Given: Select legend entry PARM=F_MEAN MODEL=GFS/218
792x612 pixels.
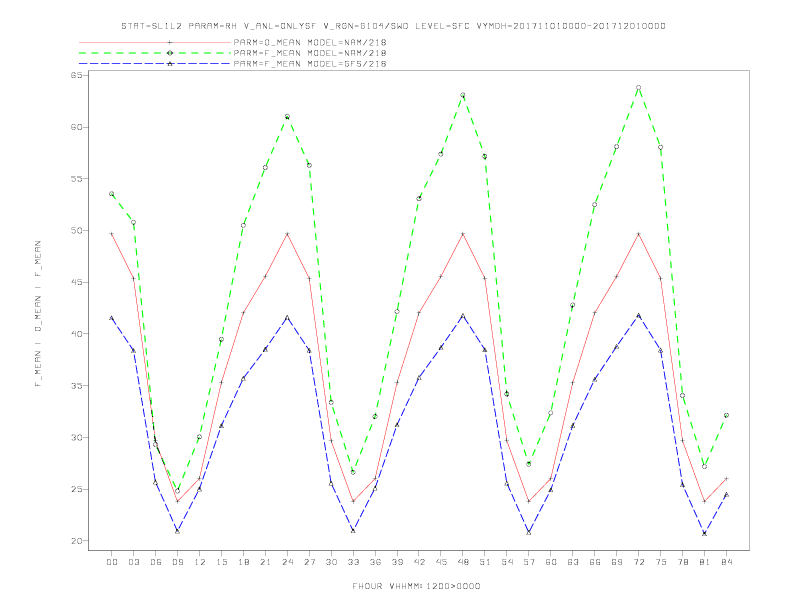Looking at the screenshot, I should coord(310,64).
